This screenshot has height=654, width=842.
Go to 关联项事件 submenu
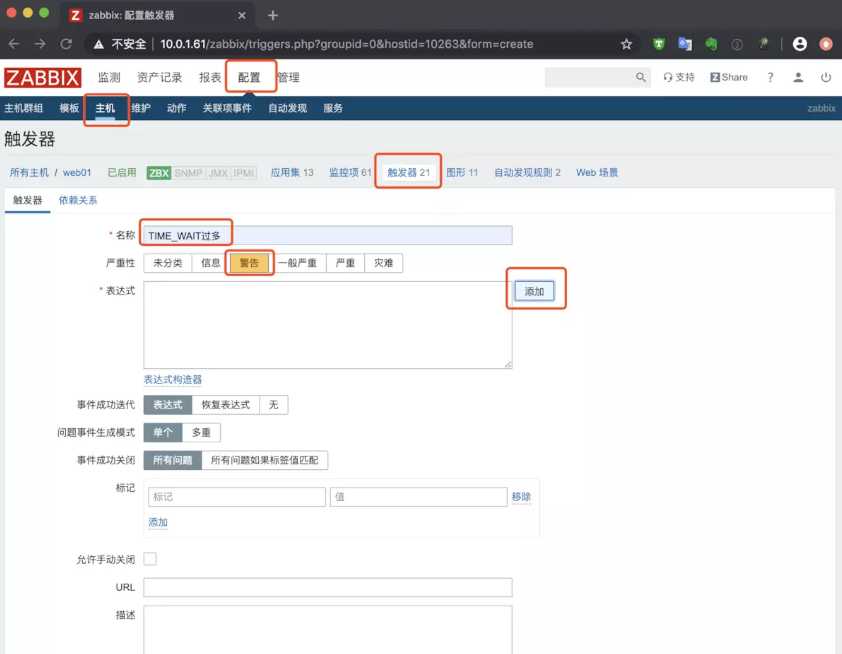pos(227,108)
